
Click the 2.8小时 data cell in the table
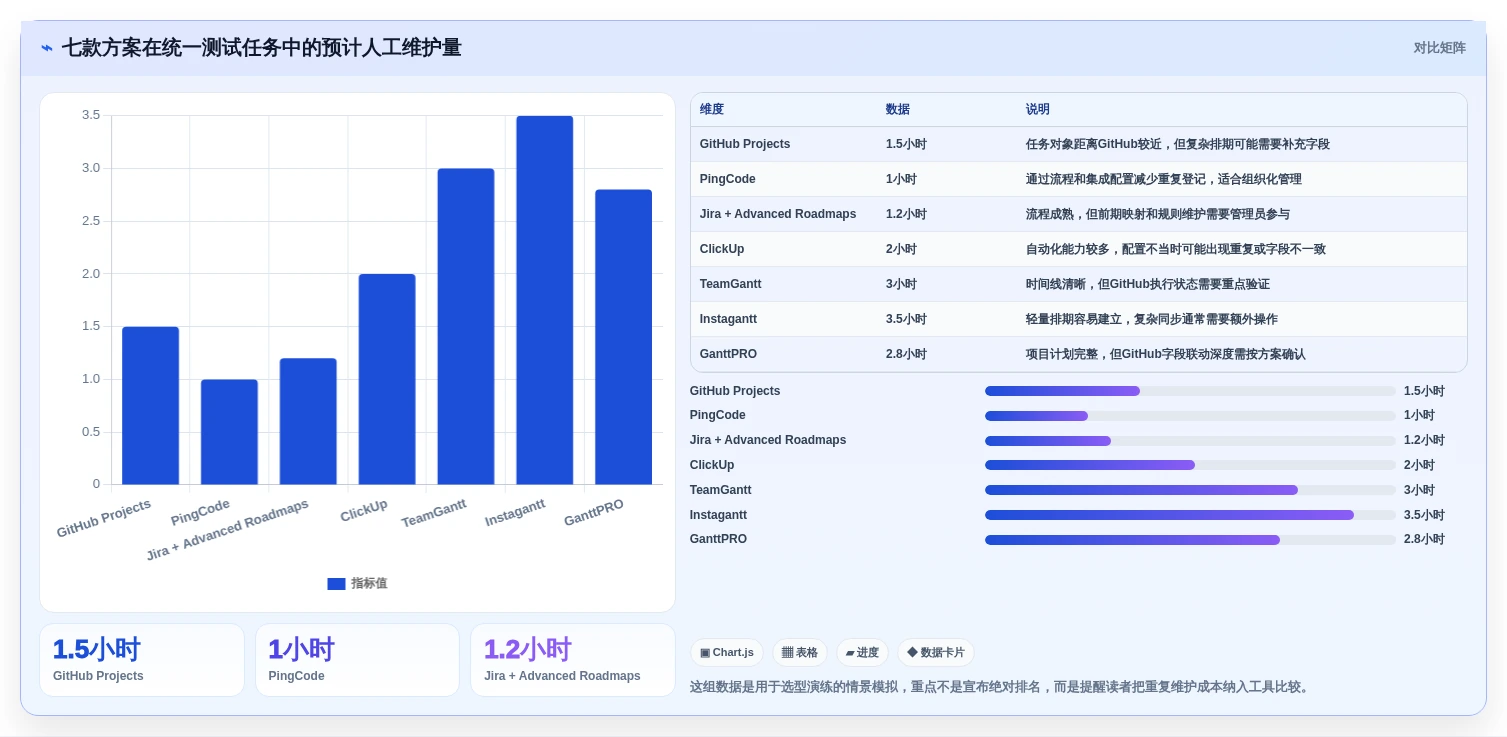coord(906,354)
